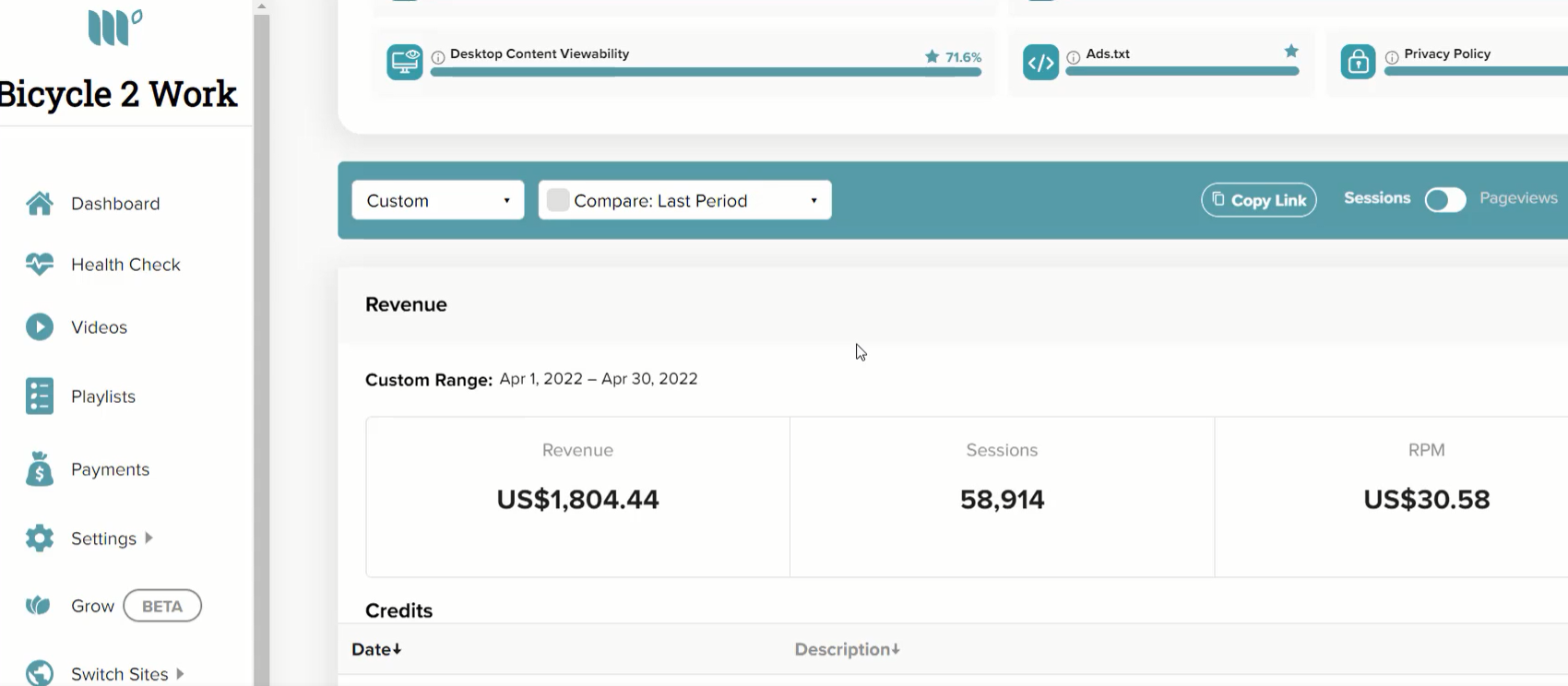This screenshot has height=686, width=1568.
Task: Click the star icon on Ads.txt card
Action: point(1291,51)
